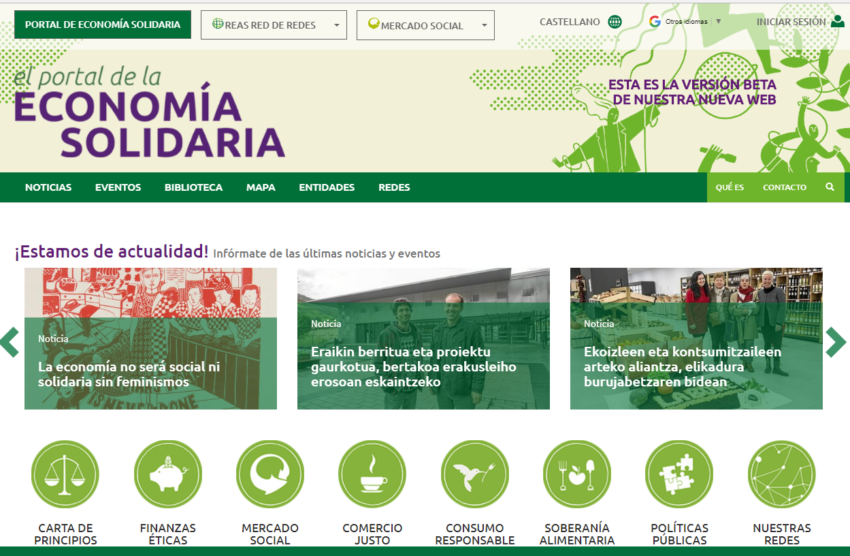Viewport: 850px width, 556px height.
Task: Open the Mapa menu item
Action: point(261,188)
